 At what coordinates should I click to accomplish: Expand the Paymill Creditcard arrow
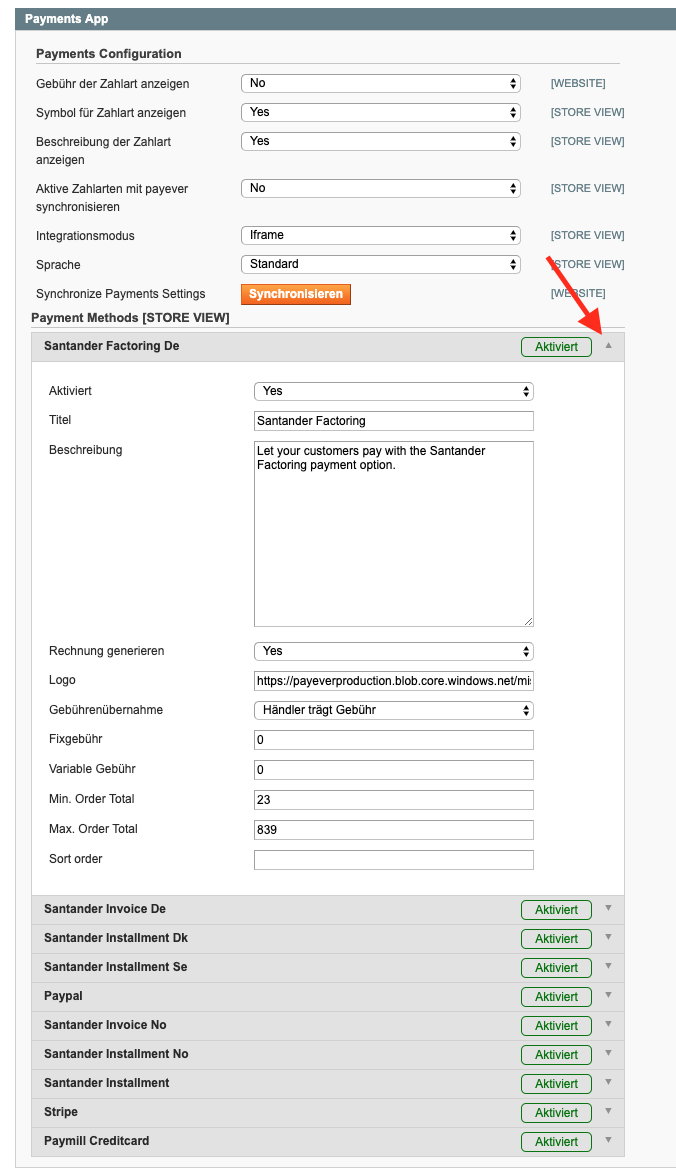click(608, 1140)
